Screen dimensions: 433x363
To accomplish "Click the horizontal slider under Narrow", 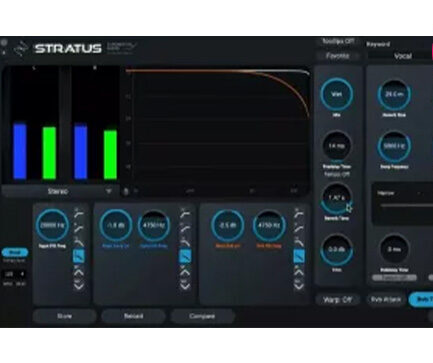I will 407,206.
